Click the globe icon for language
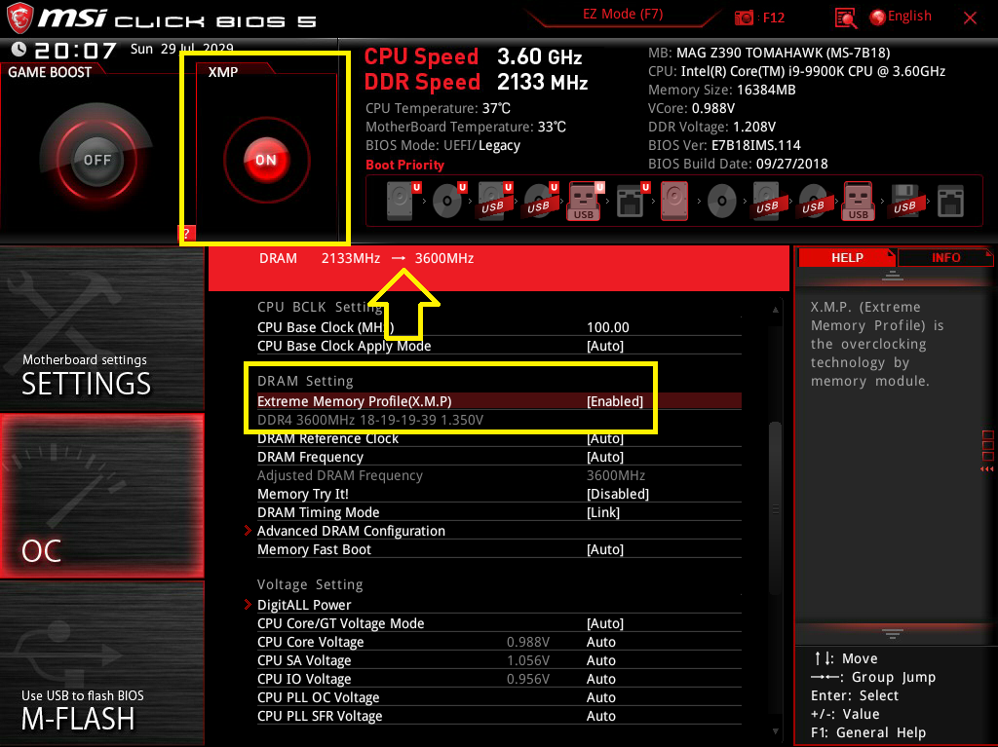The image size is (998, 747). tap(878, 17)
